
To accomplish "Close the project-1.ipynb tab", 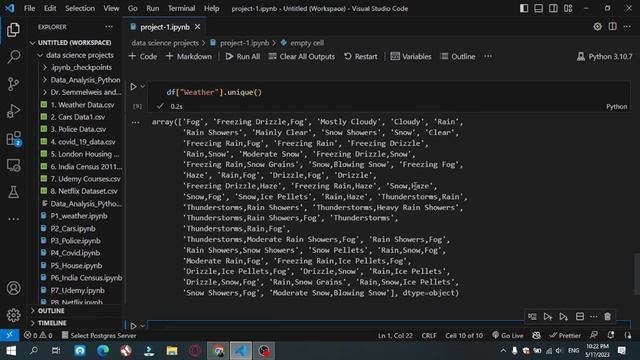I will point(198,27).
